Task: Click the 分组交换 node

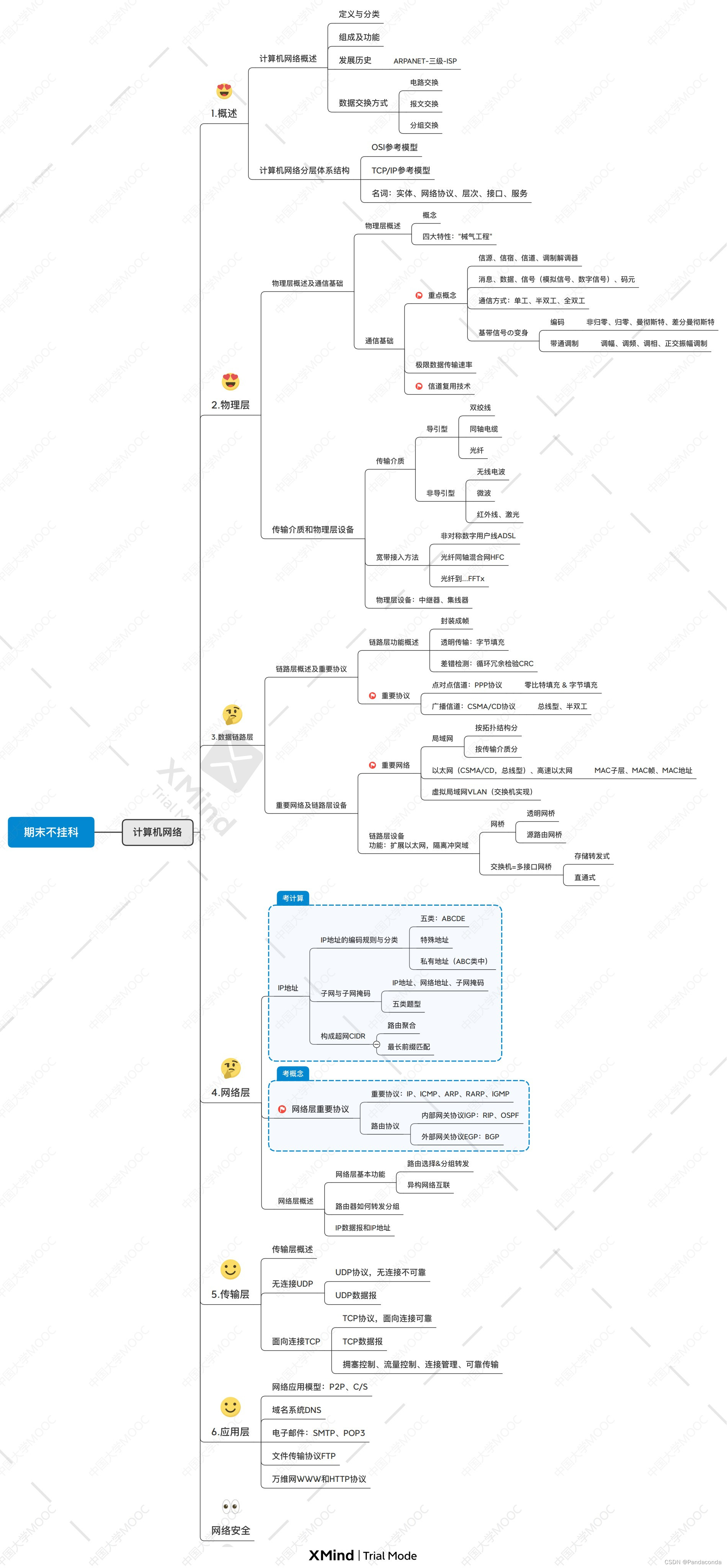Action: pos(425,125)
